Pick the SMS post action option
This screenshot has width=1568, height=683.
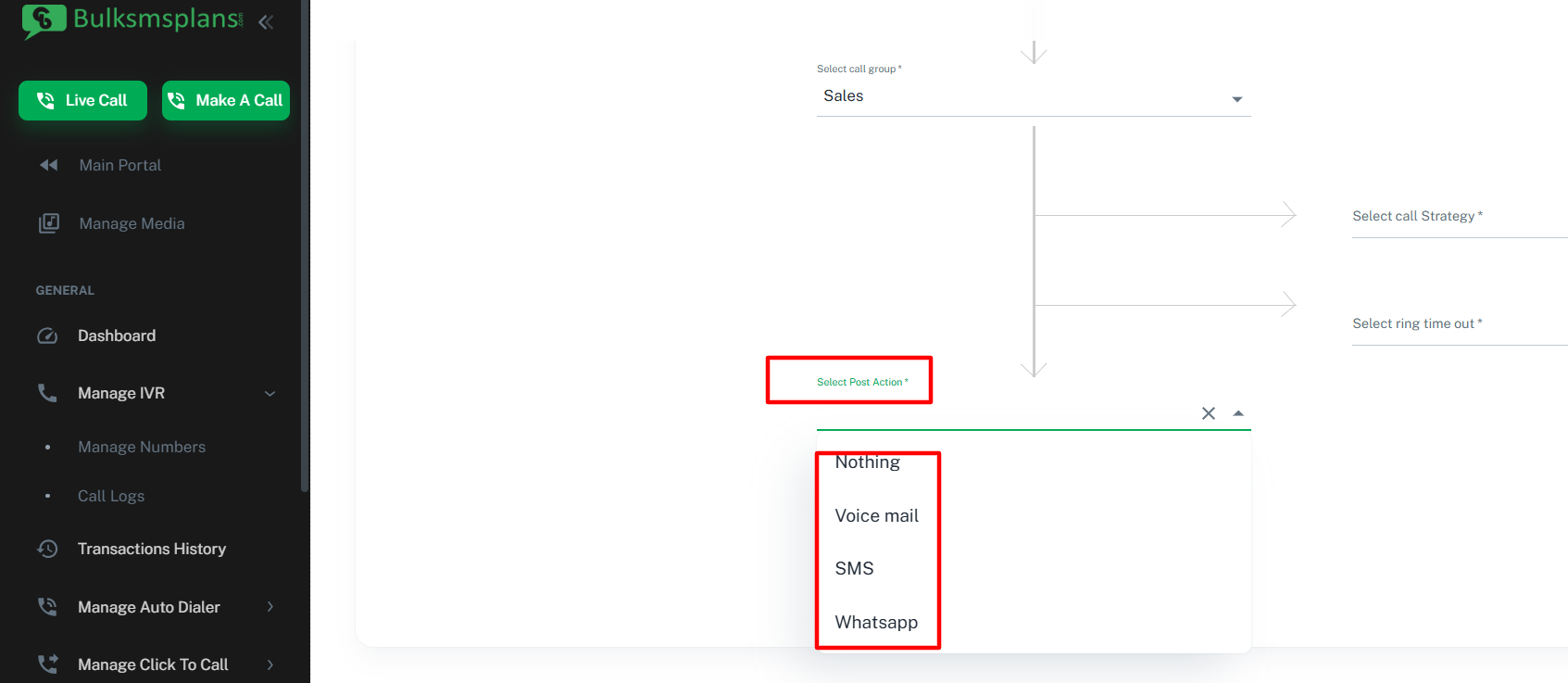click(854, 568)
